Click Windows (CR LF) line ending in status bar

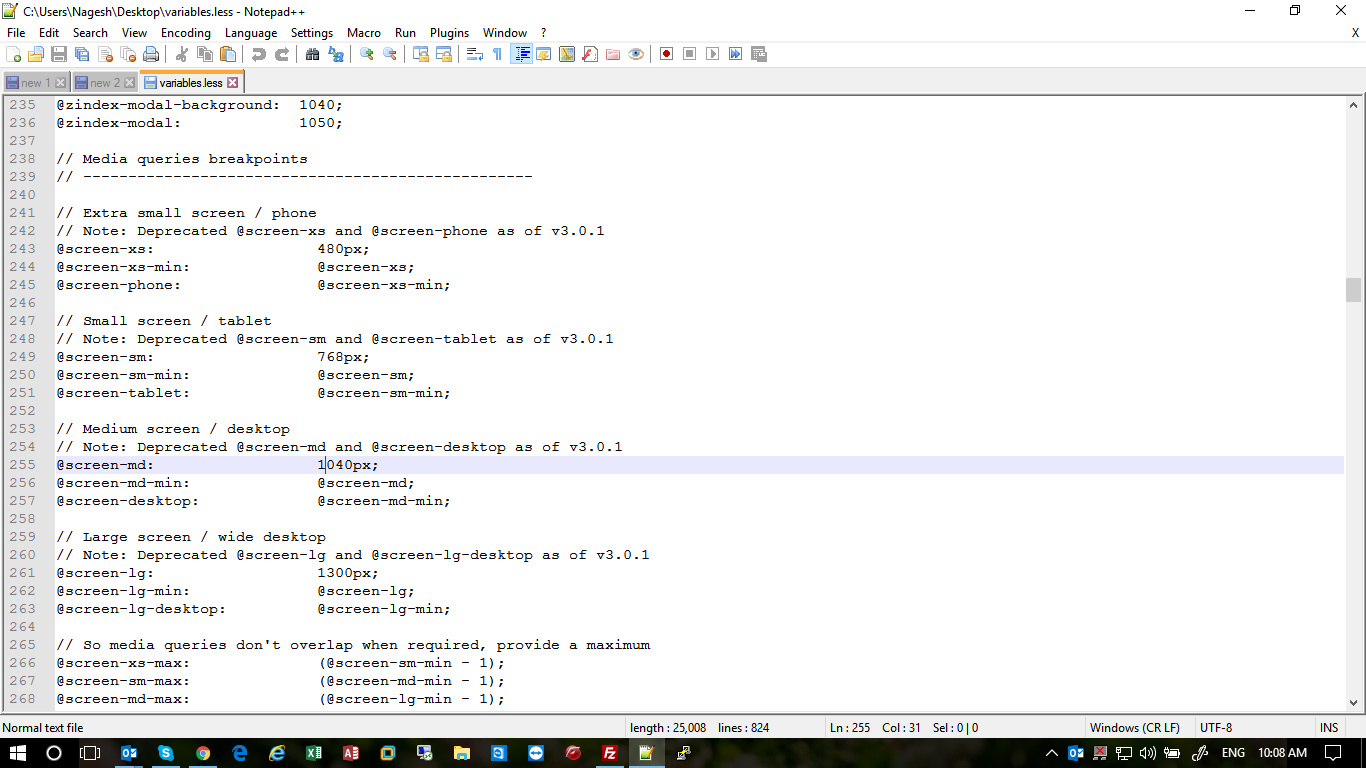[1134, 728]
